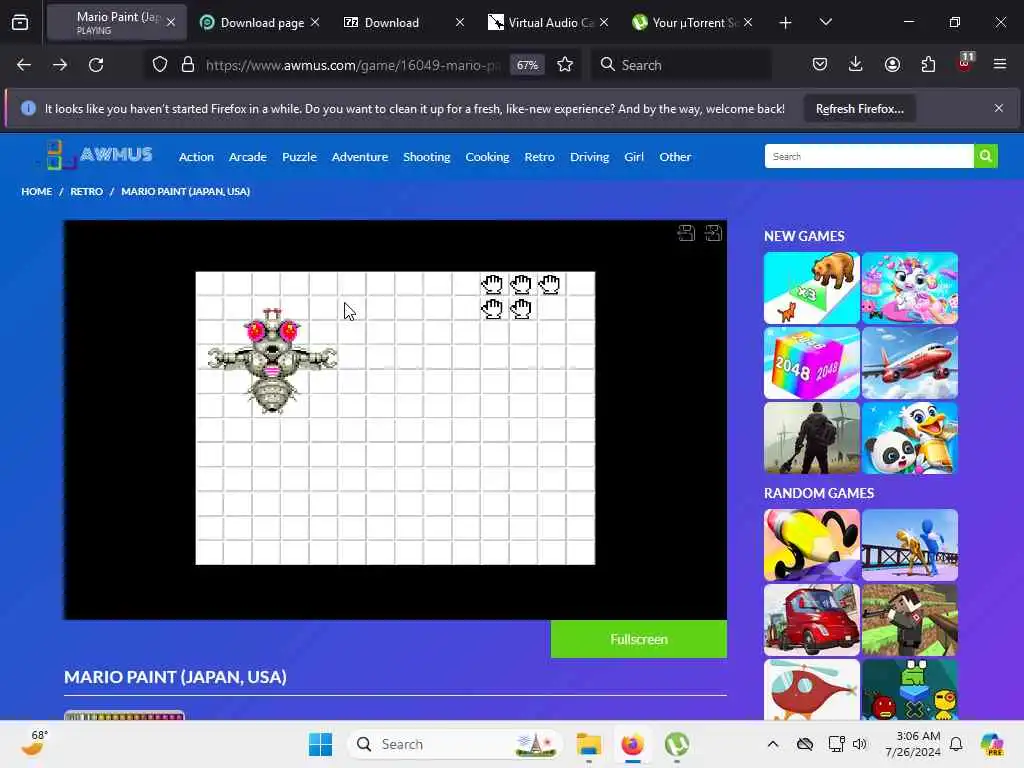The width and height of the screenshot is (1024, 768).
Task: Go forward to the next page
Action: pos(59,65)
